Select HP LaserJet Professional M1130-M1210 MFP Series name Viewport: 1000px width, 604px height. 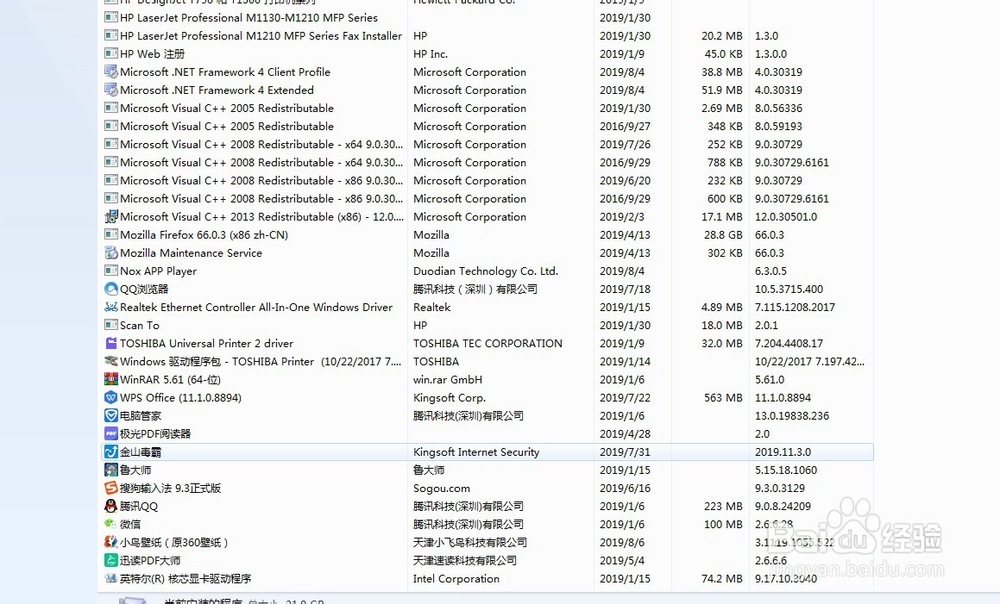(249, 18)
